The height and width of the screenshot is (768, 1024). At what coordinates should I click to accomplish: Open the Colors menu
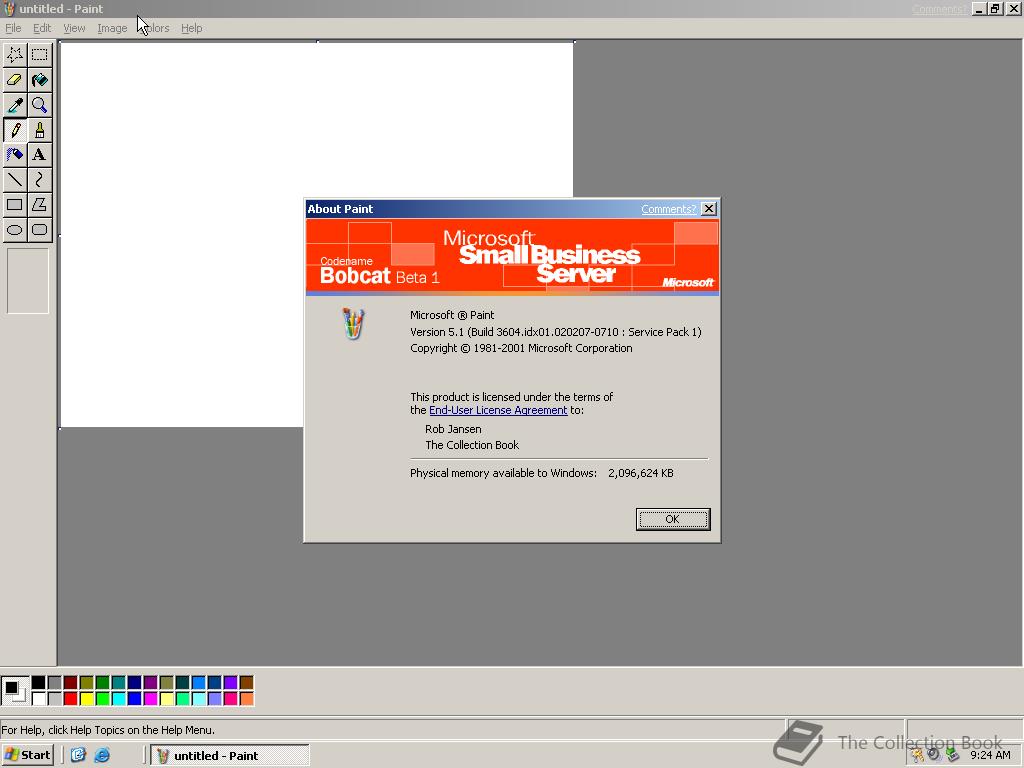[x=154, y=28]
